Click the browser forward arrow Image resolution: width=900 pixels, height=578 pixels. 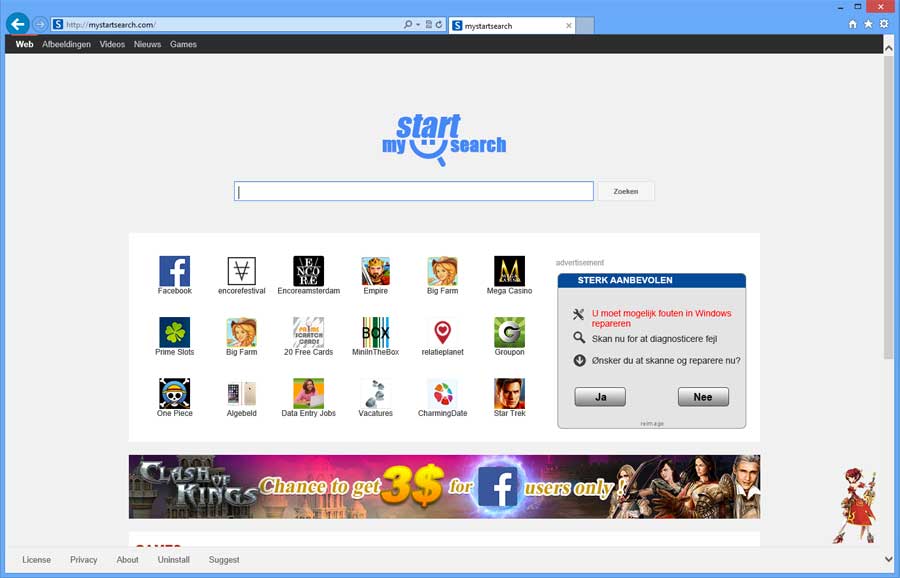click(40, 25)
